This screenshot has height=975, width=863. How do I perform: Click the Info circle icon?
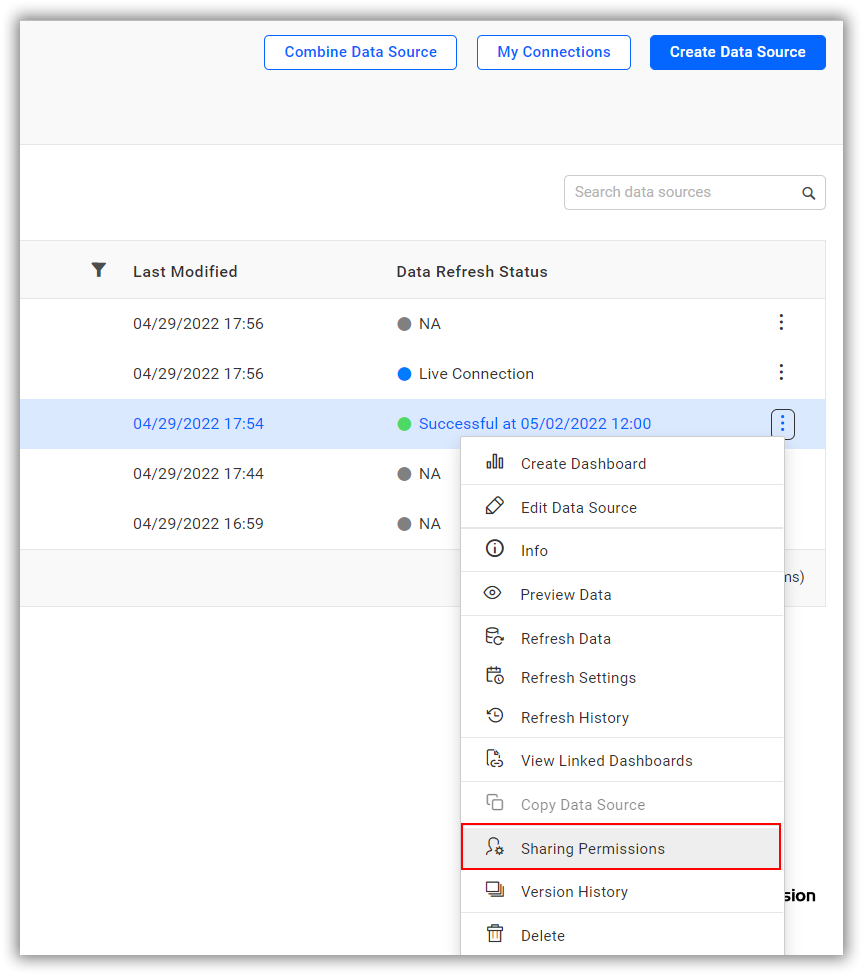[x=495, y=548]
